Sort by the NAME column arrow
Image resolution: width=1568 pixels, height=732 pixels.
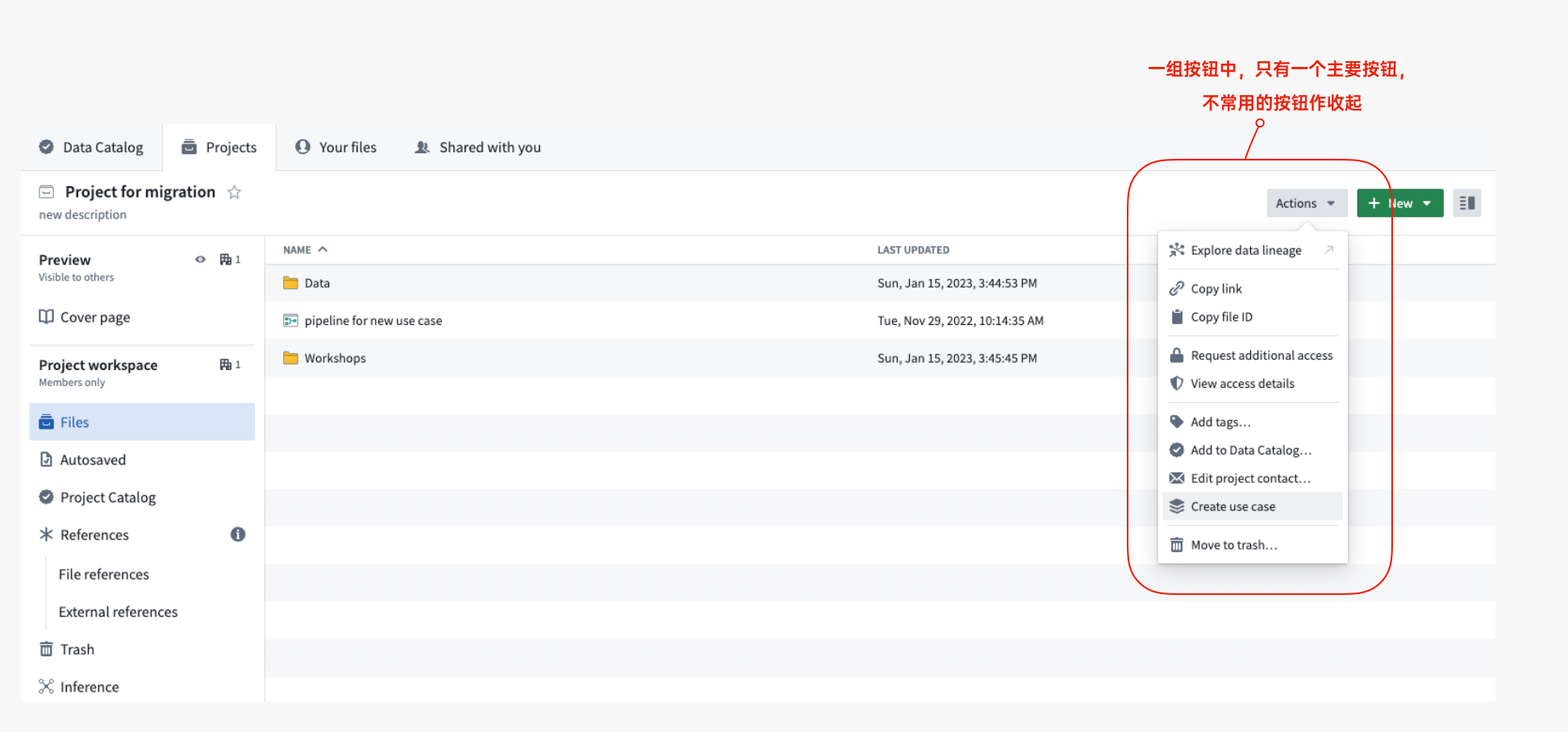(323, 250)
